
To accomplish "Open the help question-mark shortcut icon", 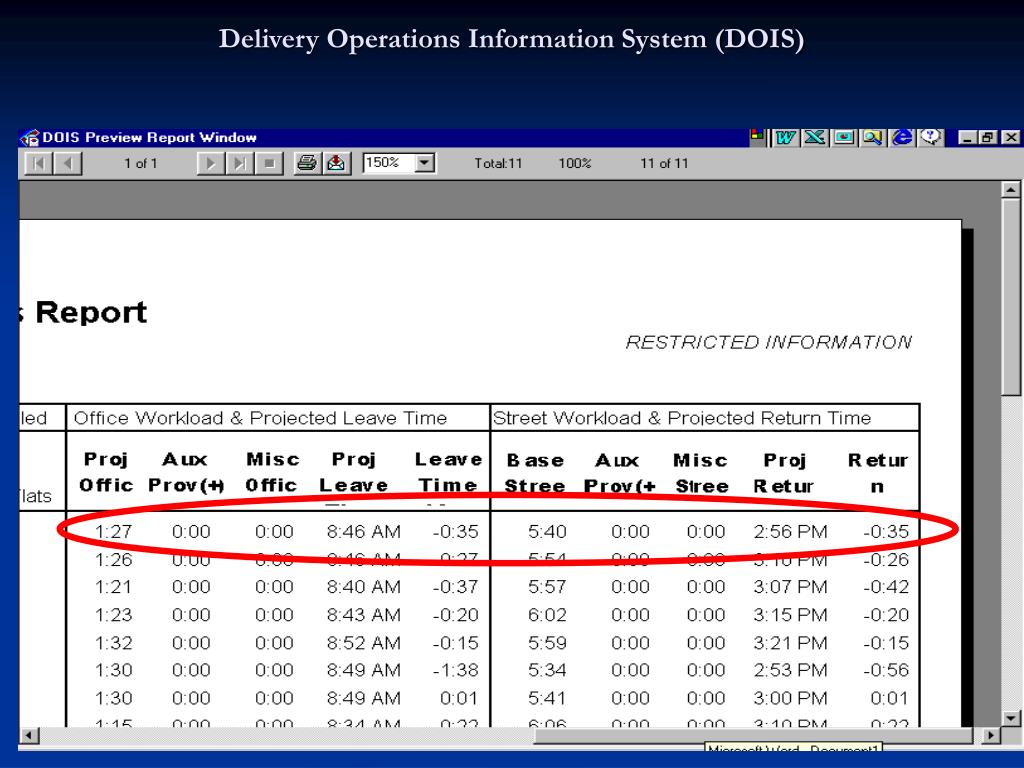I will (931, 137).
